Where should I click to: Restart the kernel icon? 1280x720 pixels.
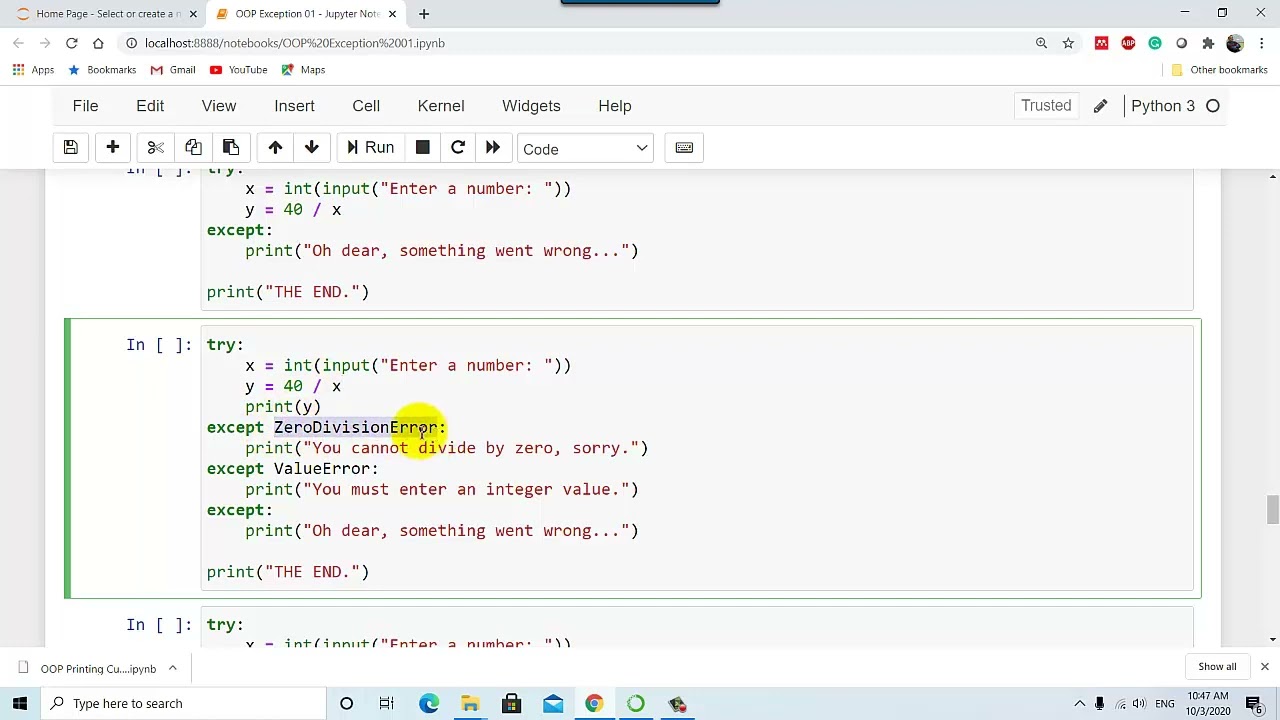coord(458,148)
